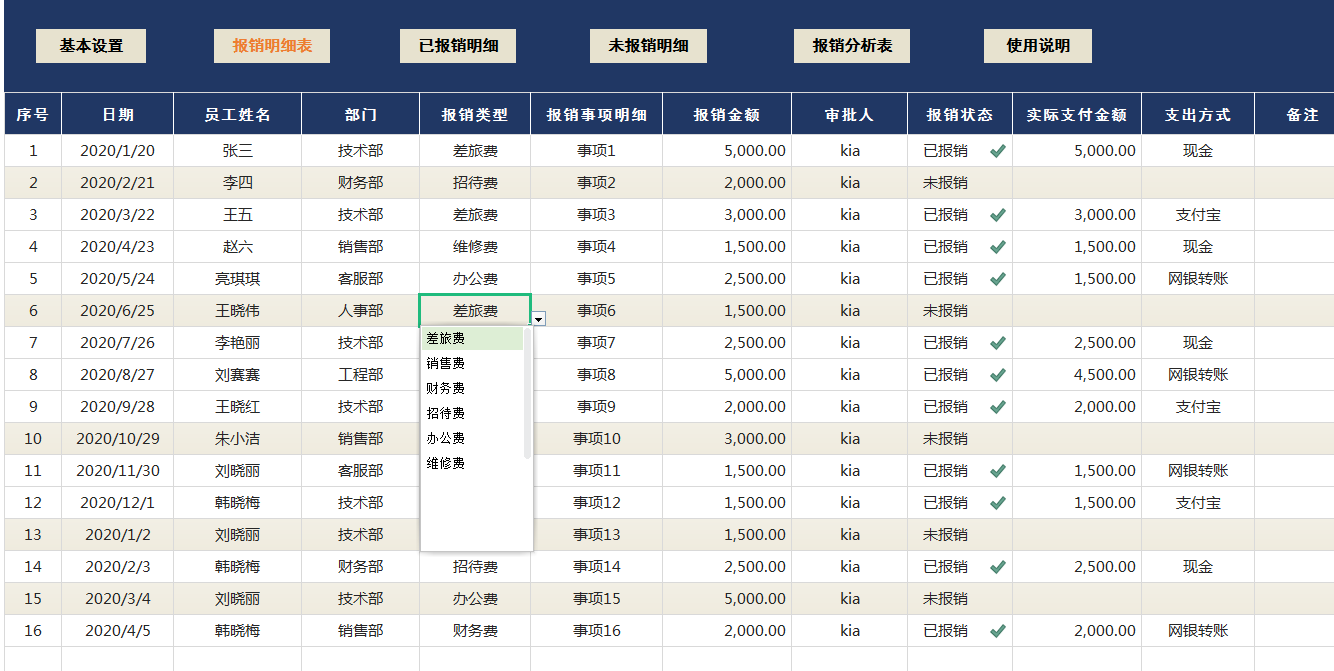Click the checkmark icon beside 王五's 已报销 status
1334x671 pixels.
(x=996, y=214)
